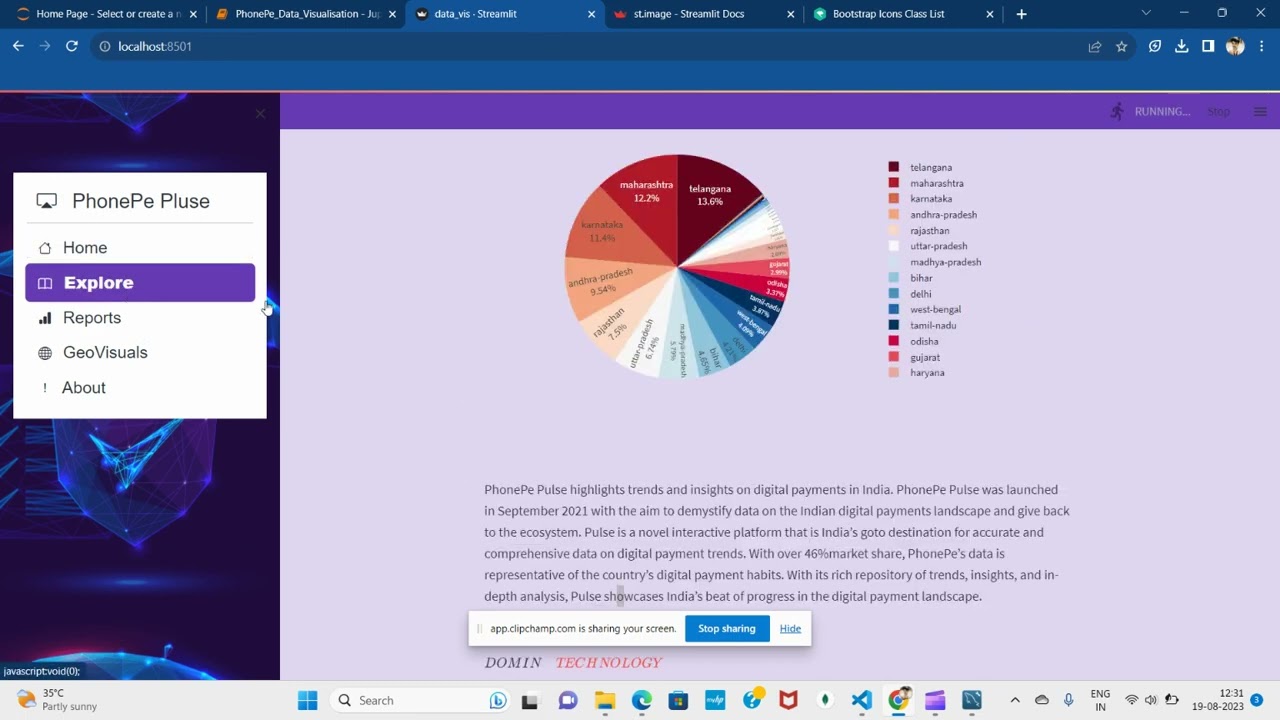Reload the page
The image size is (1280, 720).
(x=72, y=46)
